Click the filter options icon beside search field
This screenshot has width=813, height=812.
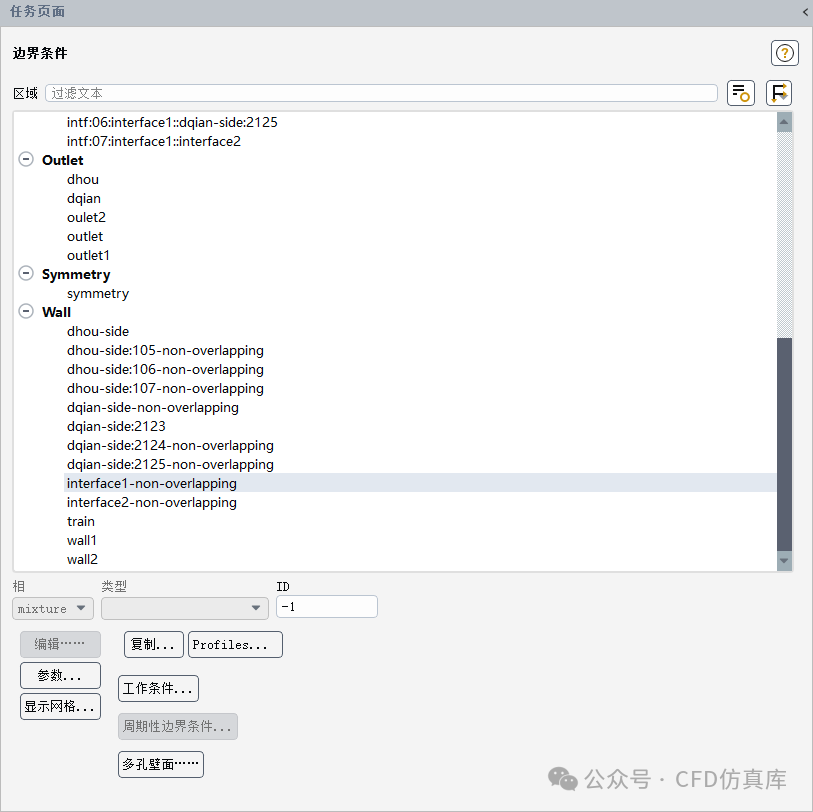point(740,93)
